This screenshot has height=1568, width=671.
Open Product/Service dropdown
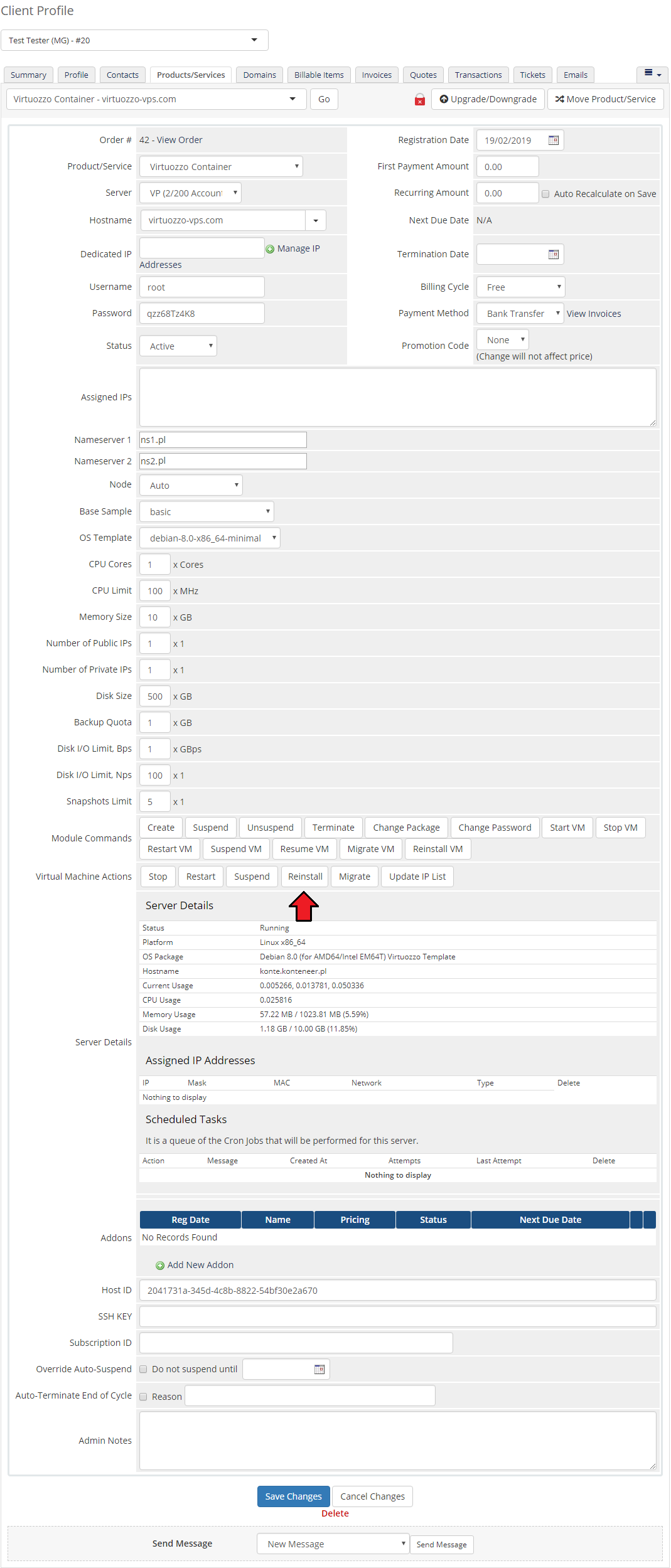[221, 166]
